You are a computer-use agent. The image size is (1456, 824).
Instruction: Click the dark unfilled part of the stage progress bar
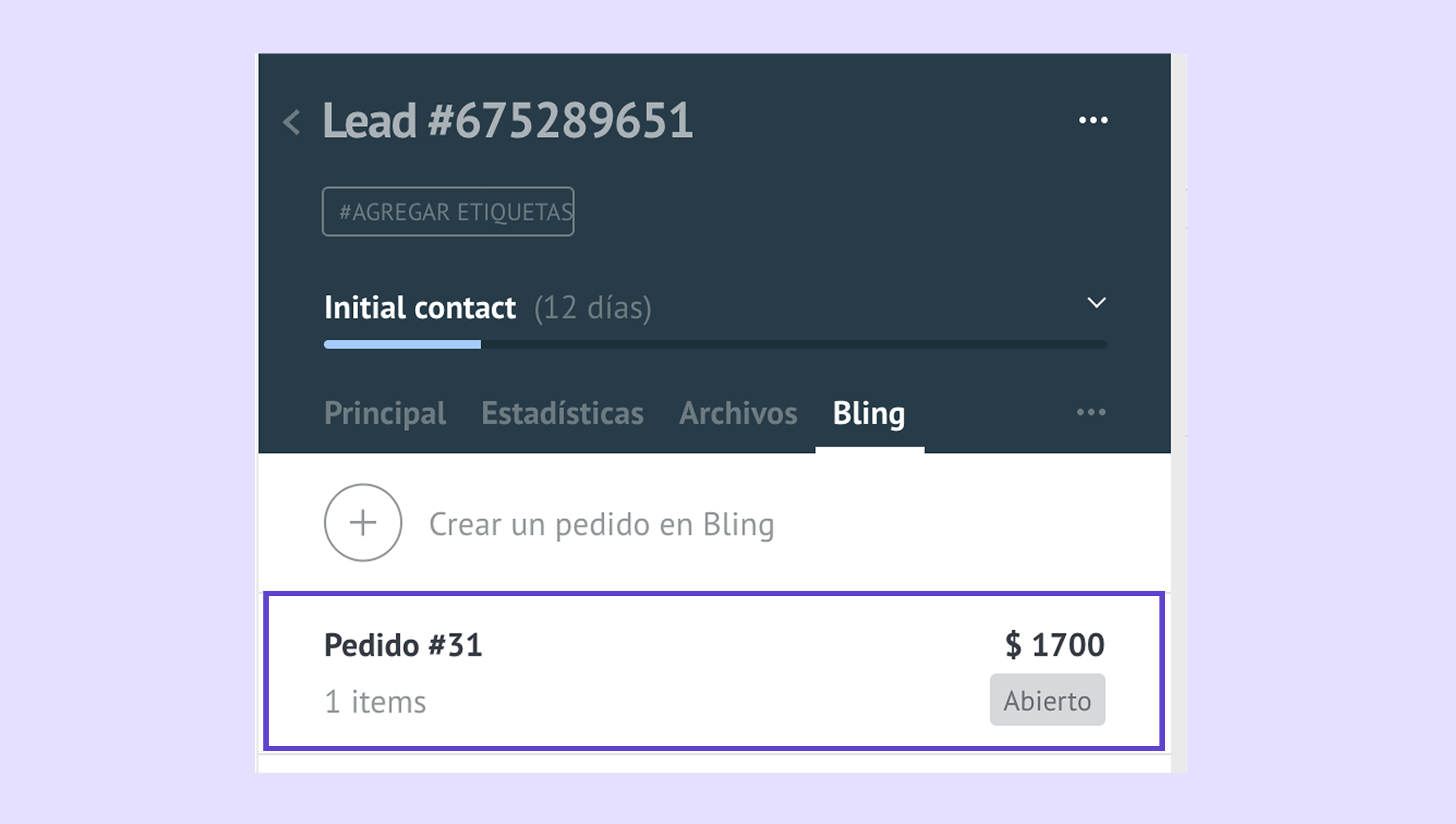[x=793, y=345]
